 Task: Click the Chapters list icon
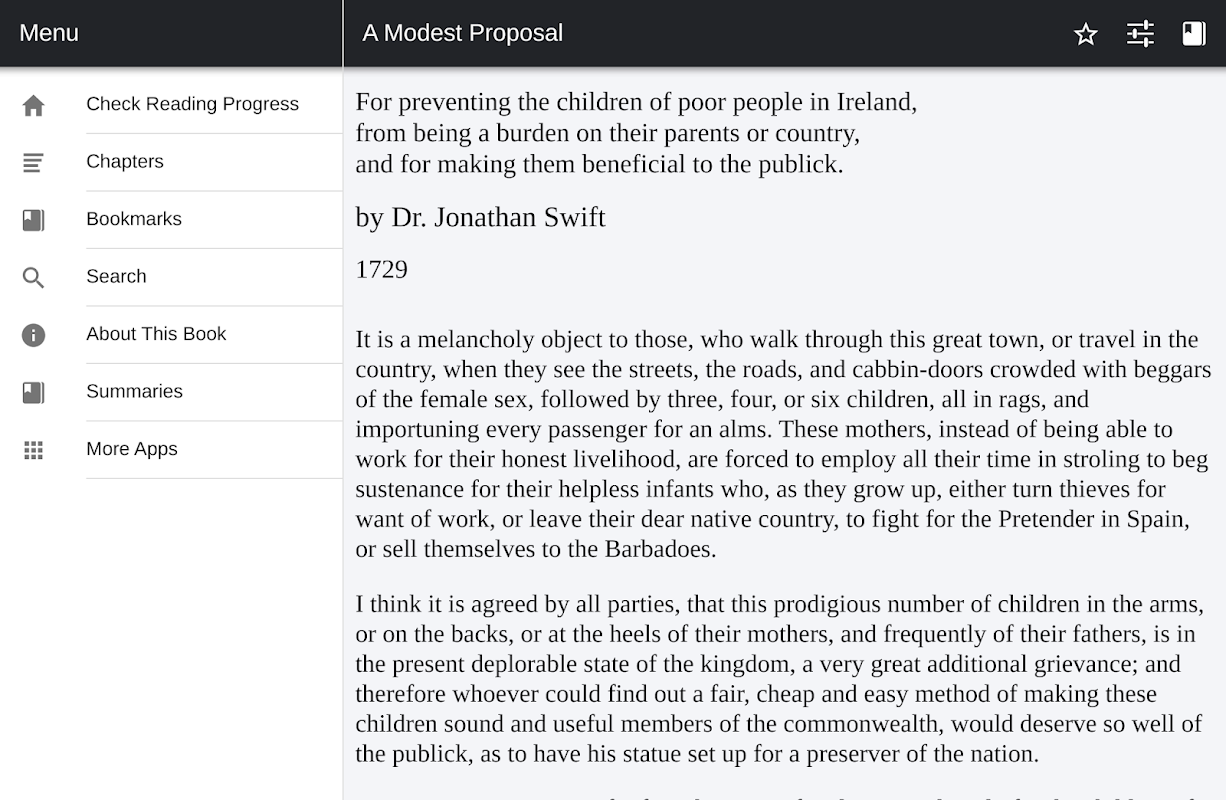(34, 162)
